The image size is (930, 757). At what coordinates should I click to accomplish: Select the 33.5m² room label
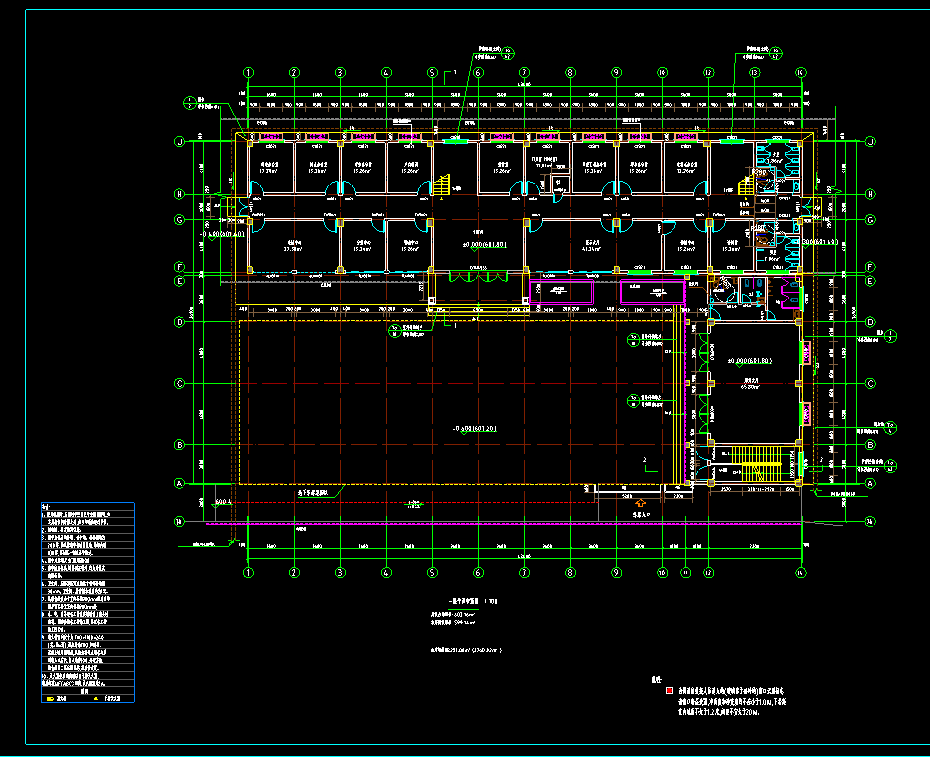tap(294, 246)
